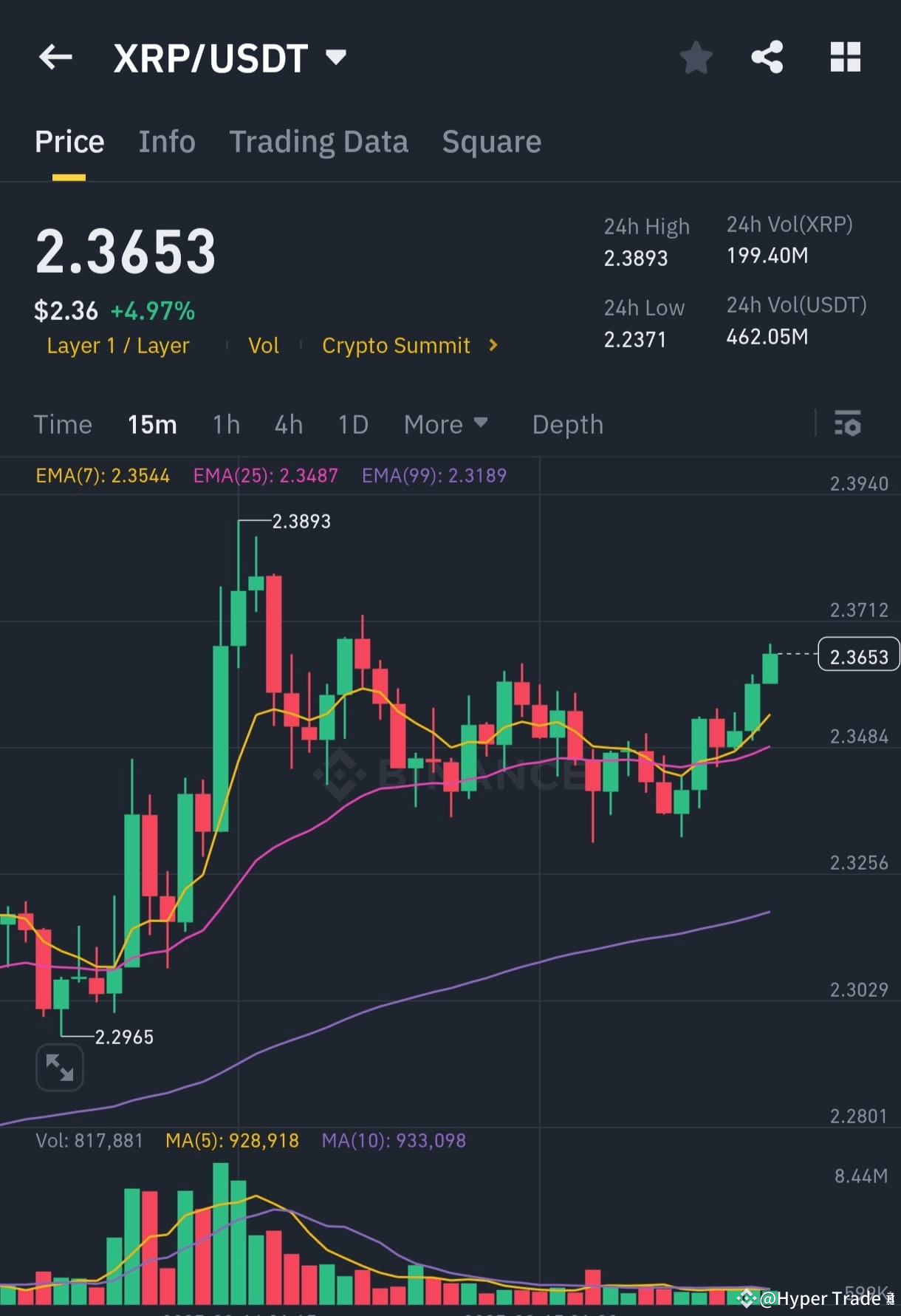Open Crypto Summit via the chevron
901x1316 pixels.
click(492, 345)
